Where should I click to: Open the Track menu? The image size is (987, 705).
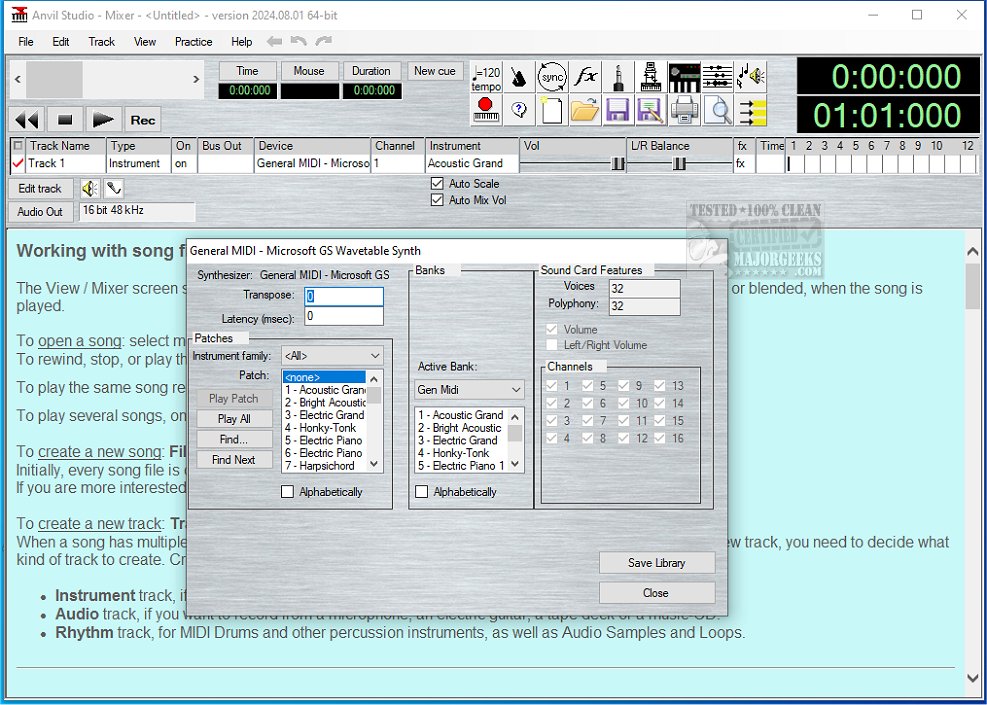point(101,42)
